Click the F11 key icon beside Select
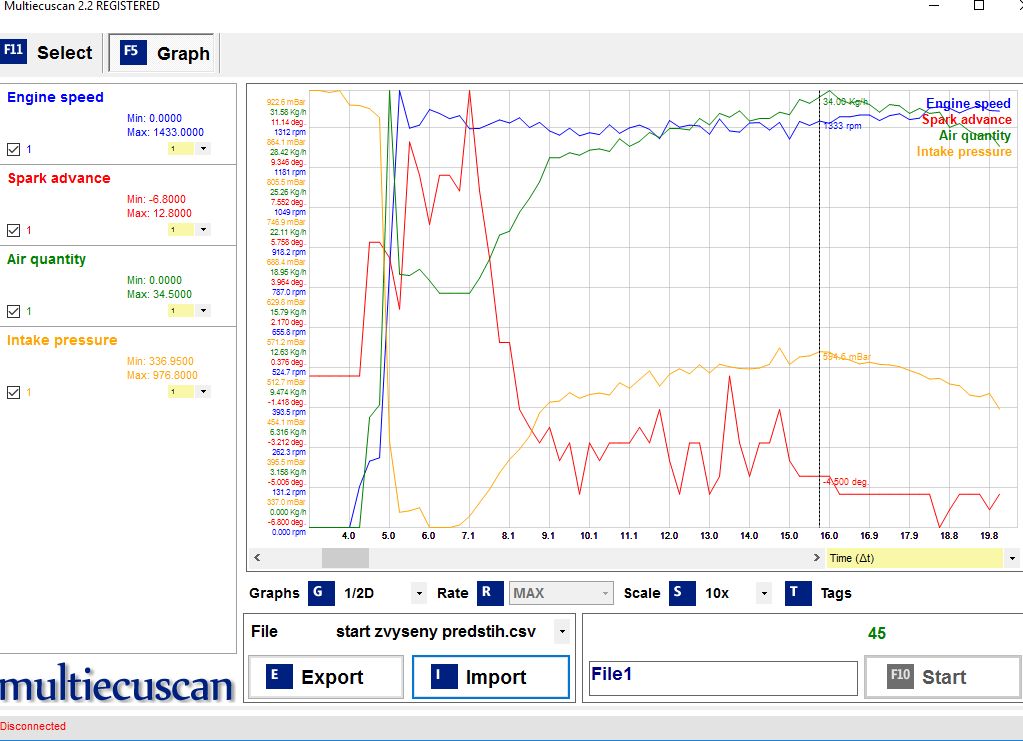 point(14,52)
